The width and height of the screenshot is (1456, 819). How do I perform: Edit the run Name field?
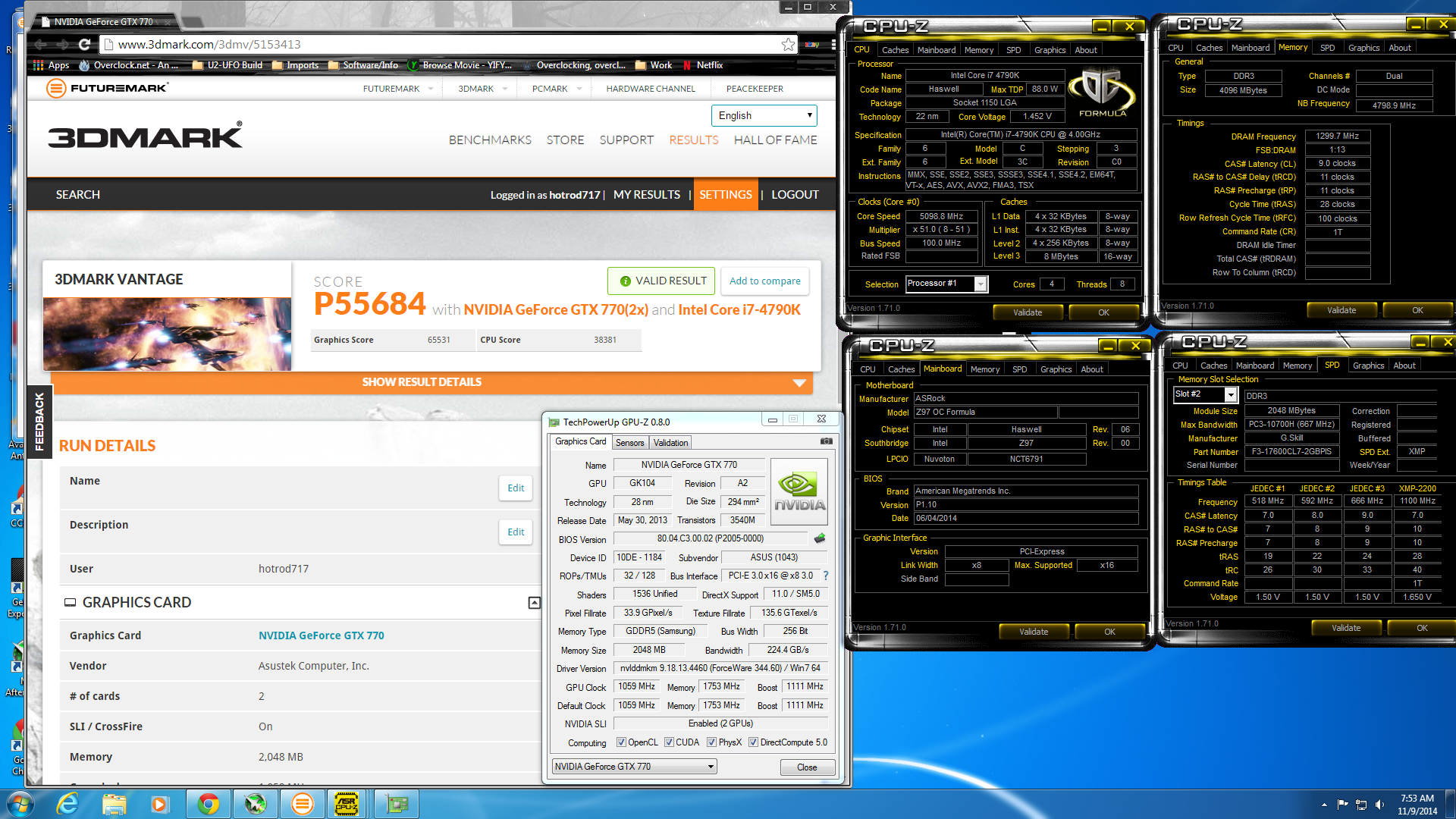pyautogui.click(x=516, y=488)
